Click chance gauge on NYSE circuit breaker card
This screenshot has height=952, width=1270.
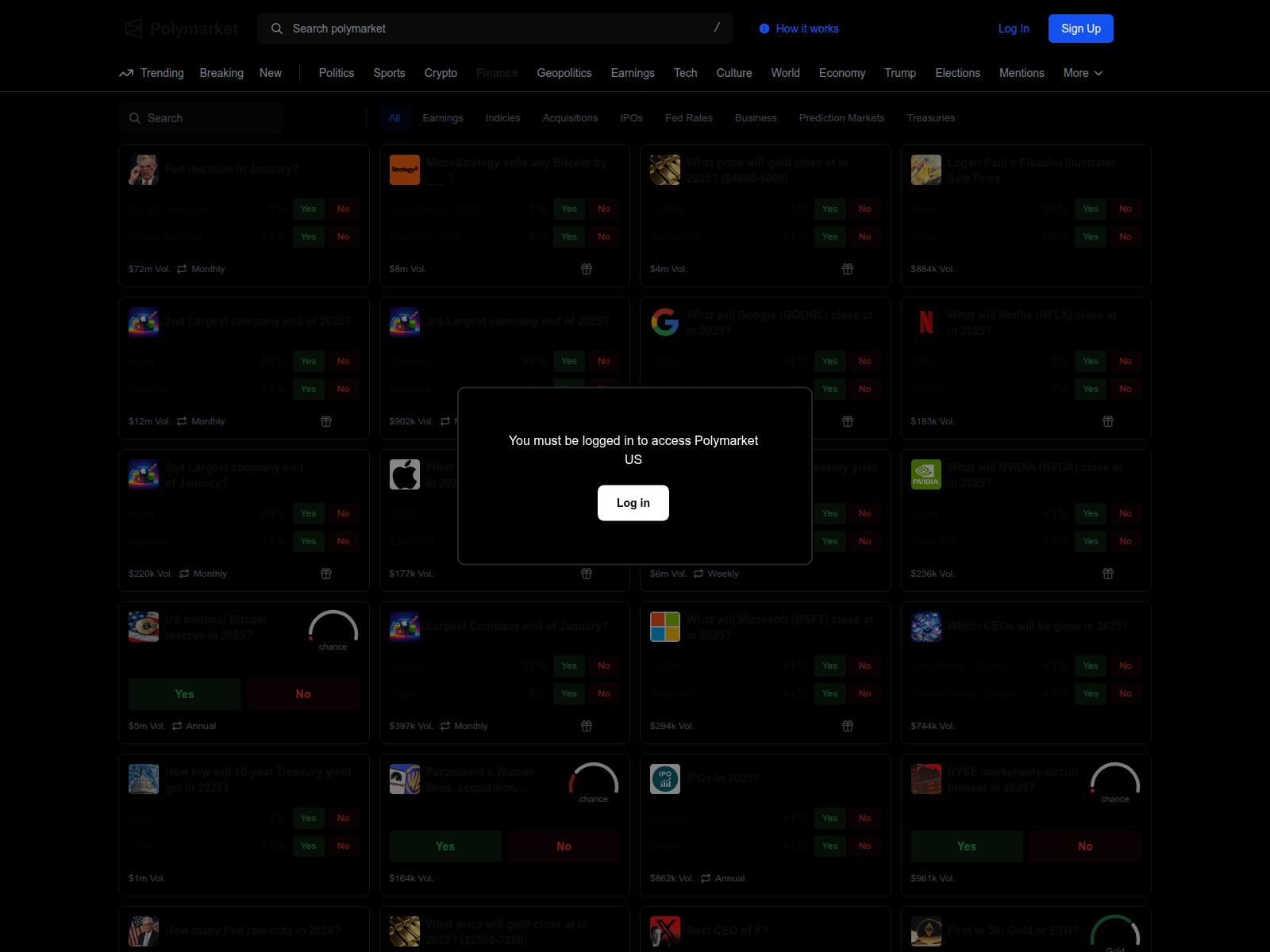pos(1115,782)
